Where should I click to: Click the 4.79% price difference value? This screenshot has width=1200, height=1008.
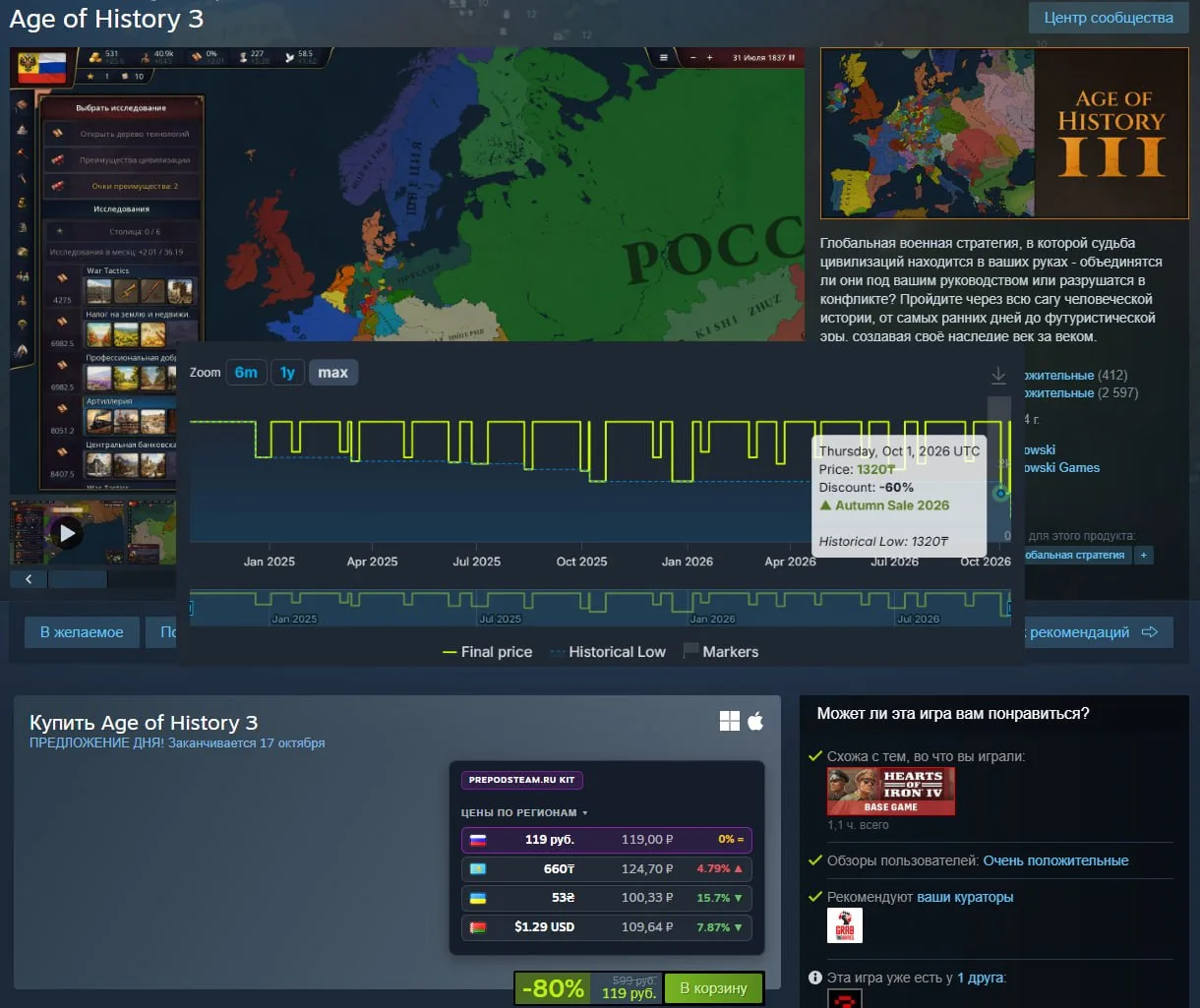click(x=720, y=869)
